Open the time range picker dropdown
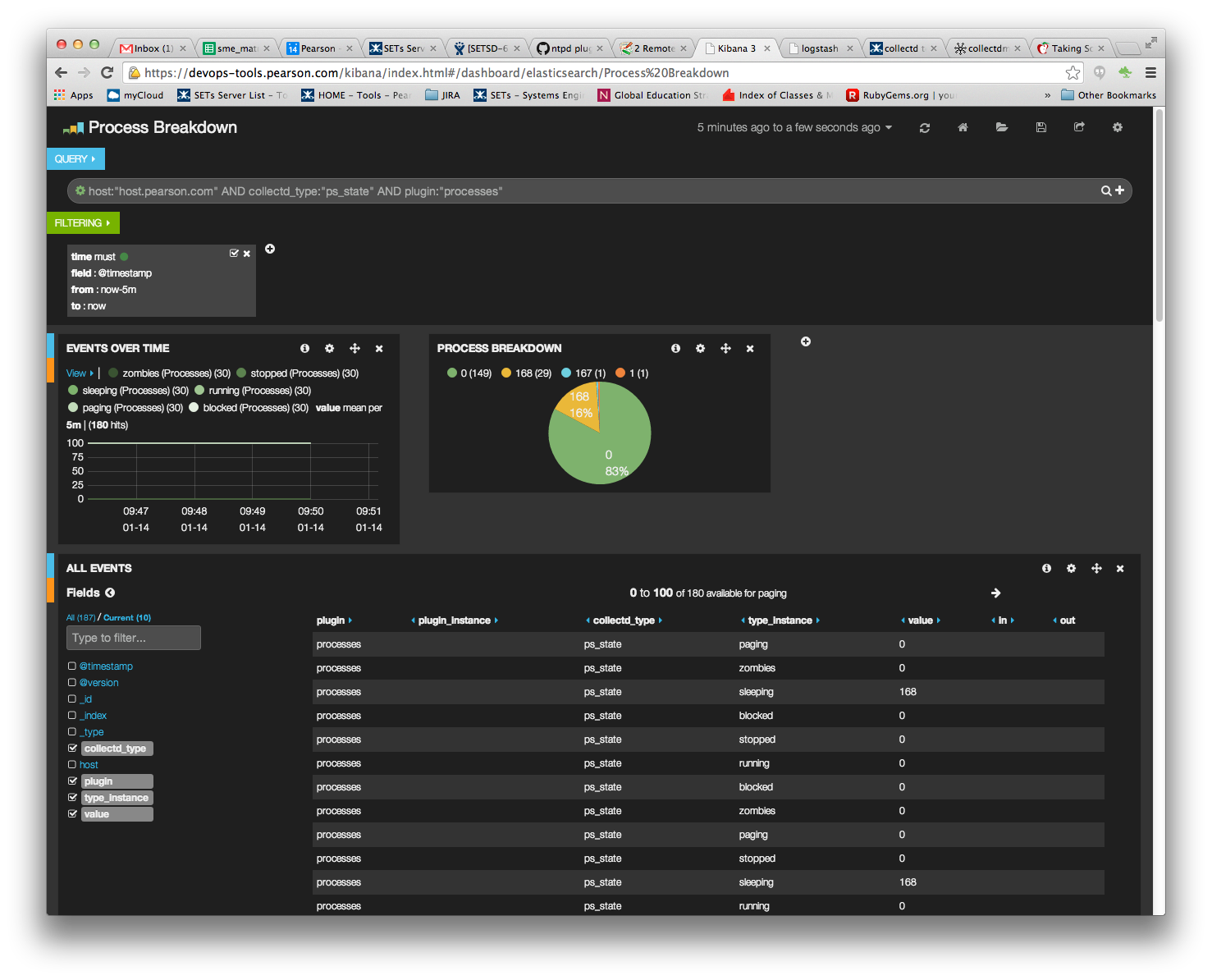The width and height of the screenshot is (1212, 980). pos(794,127)
